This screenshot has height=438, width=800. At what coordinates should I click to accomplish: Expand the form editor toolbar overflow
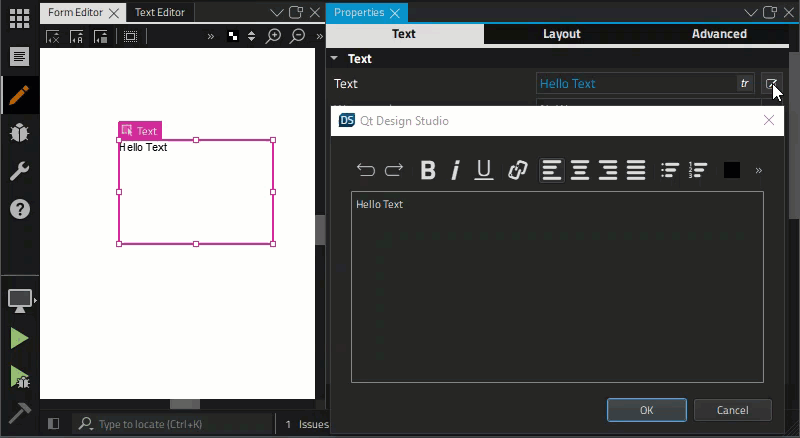point(210,36)
